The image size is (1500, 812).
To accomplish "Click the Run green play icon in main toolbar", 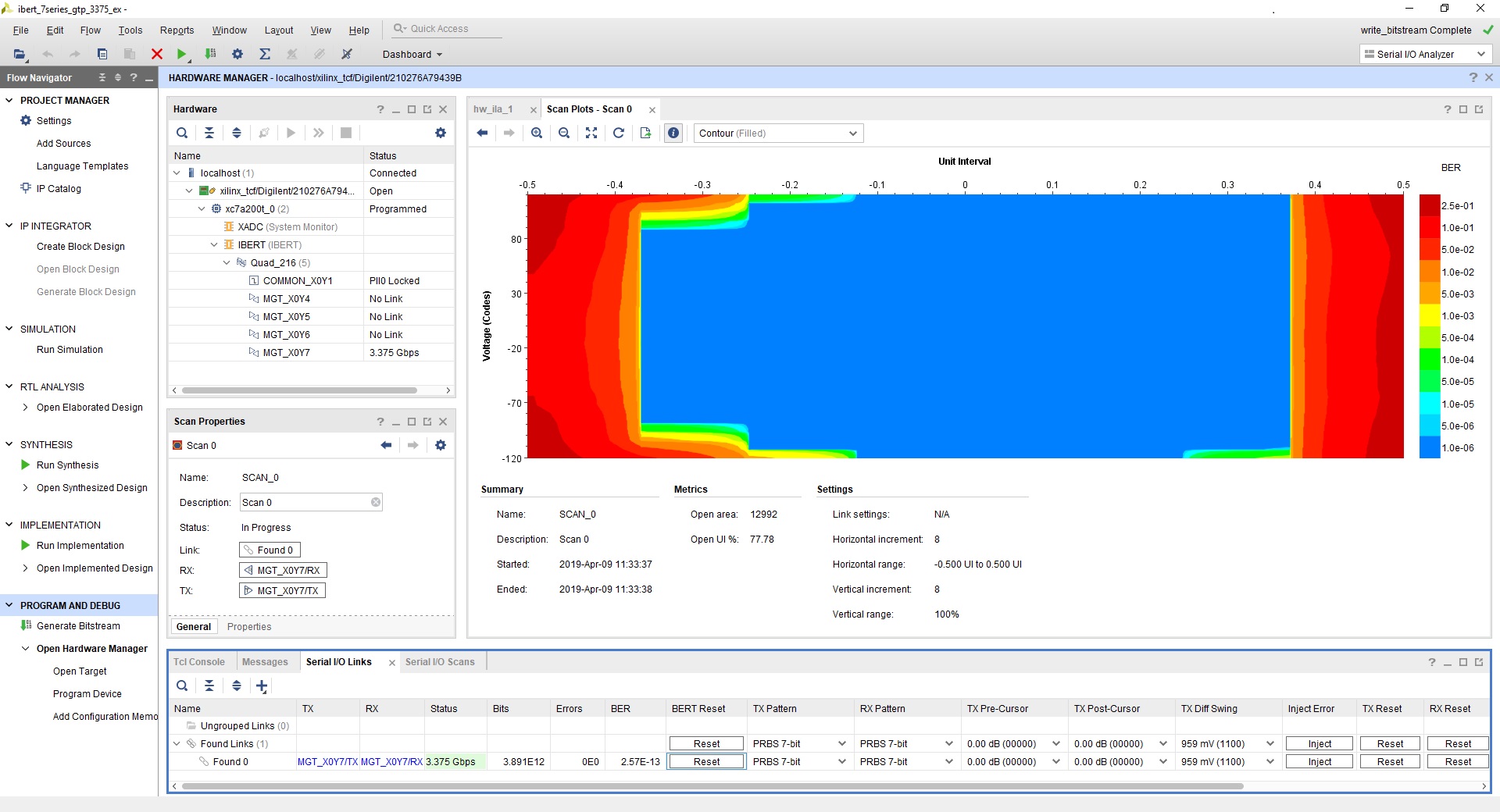I will click(x=181, y=54).
